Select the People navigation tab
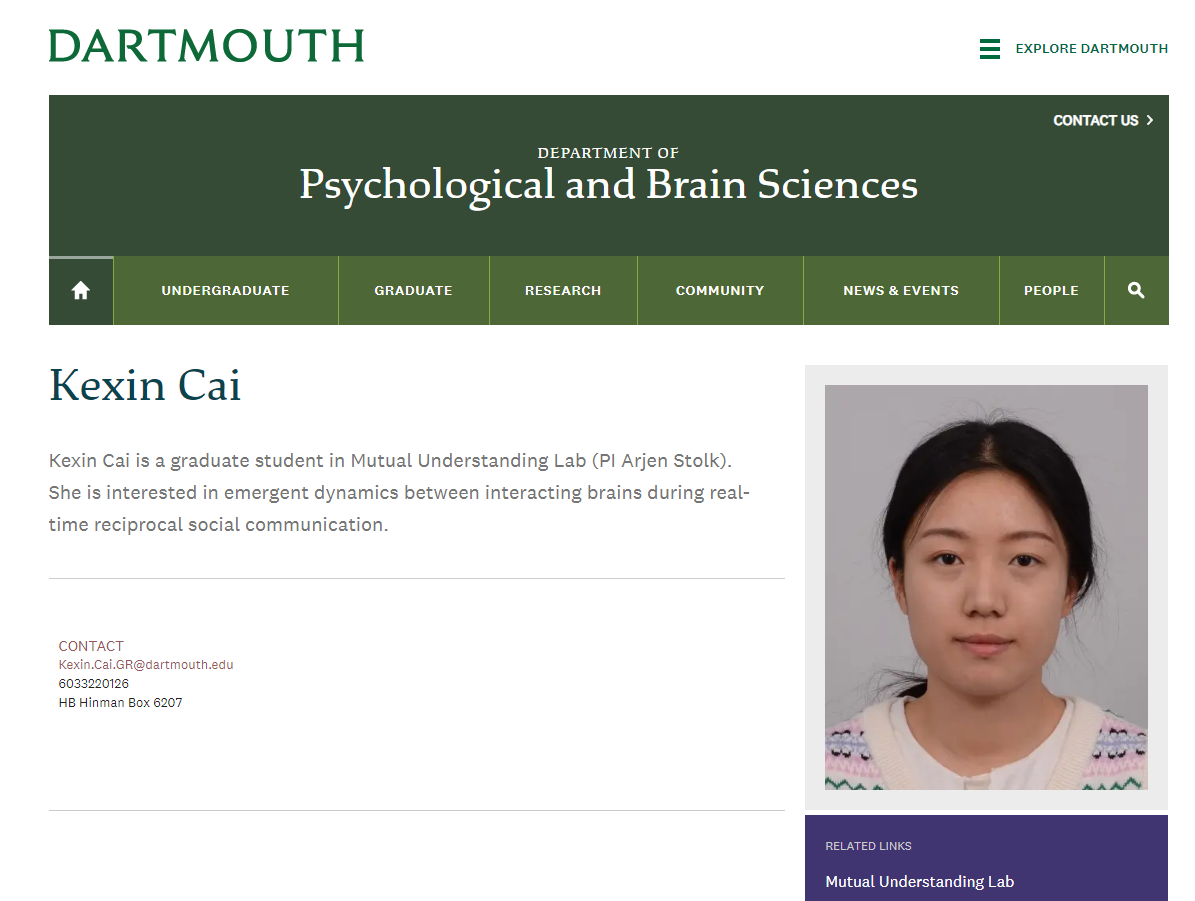The width and height of the screenshot is (1195, 901). coord(1051,291)
